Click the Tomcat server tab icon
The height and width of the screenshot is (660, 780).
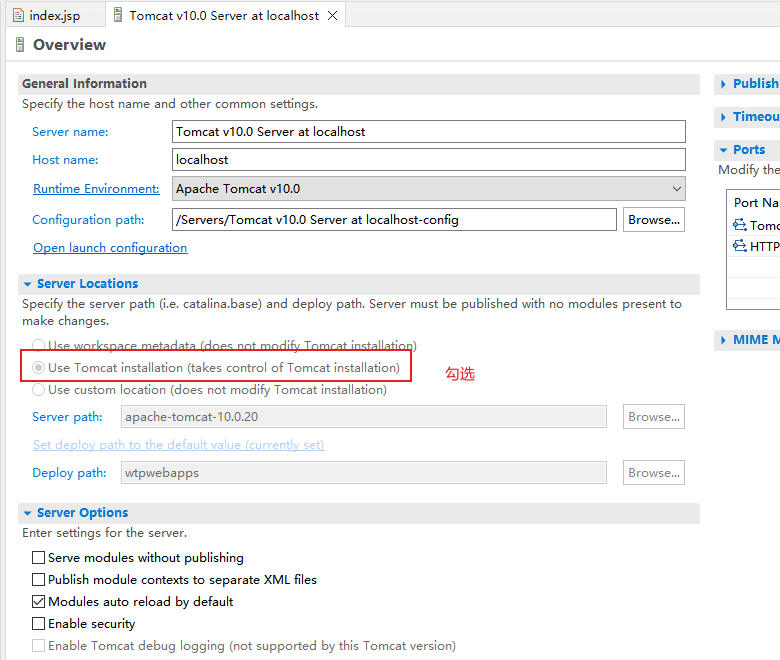[x=118, y=15]
